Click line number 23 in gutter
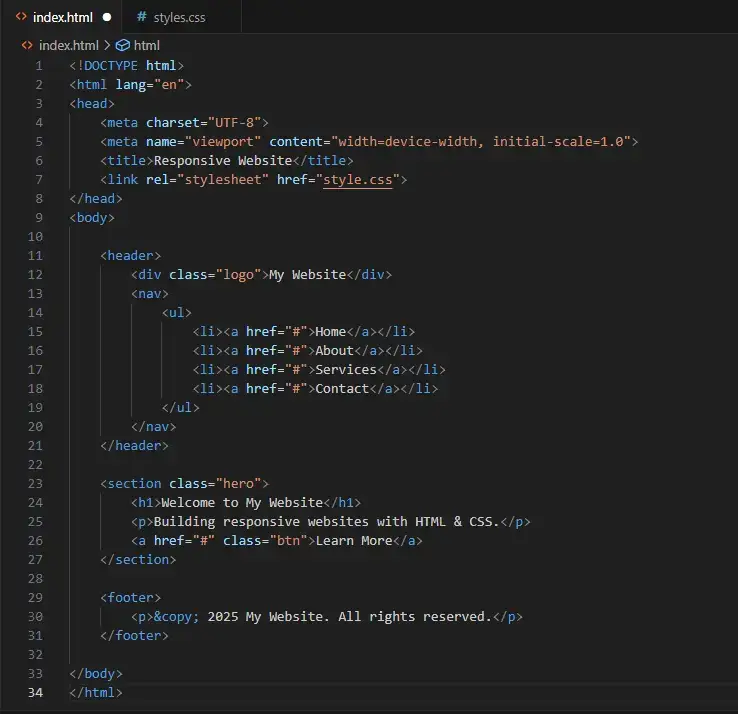This screenshot has height=714, width=738. [x=35, y=484]
